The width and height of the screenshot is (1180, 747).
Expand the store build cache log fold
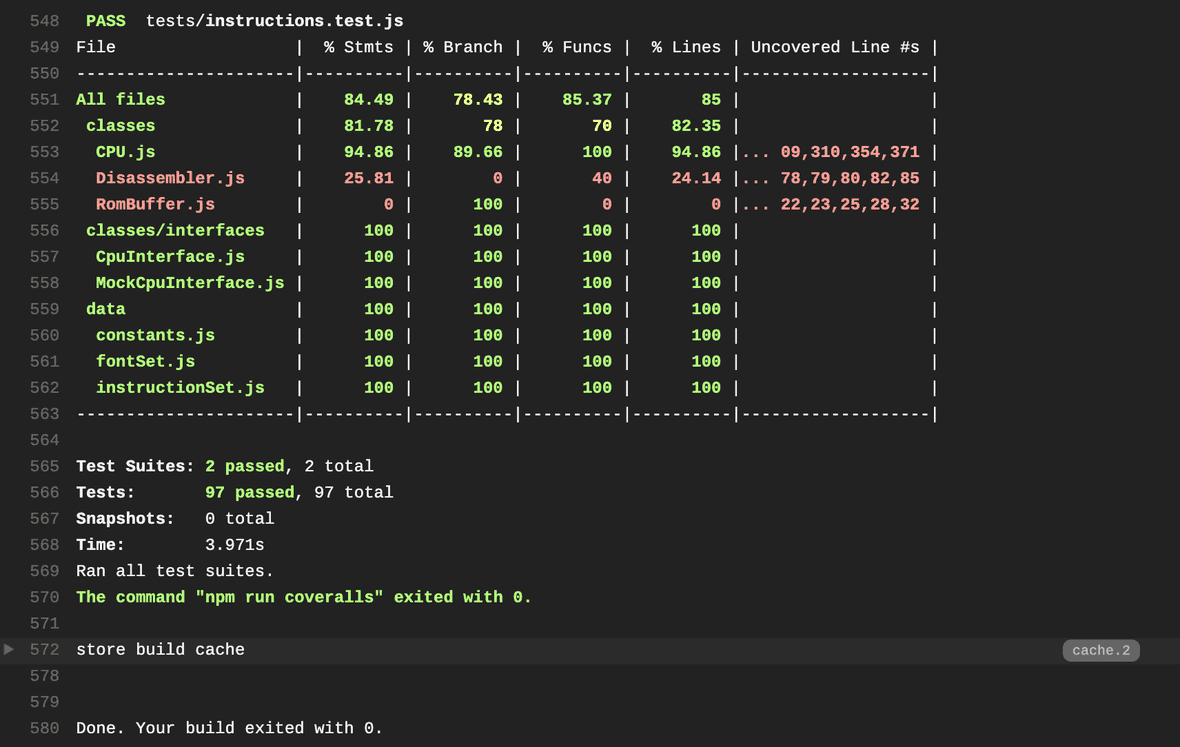click(x=160, y=650)
